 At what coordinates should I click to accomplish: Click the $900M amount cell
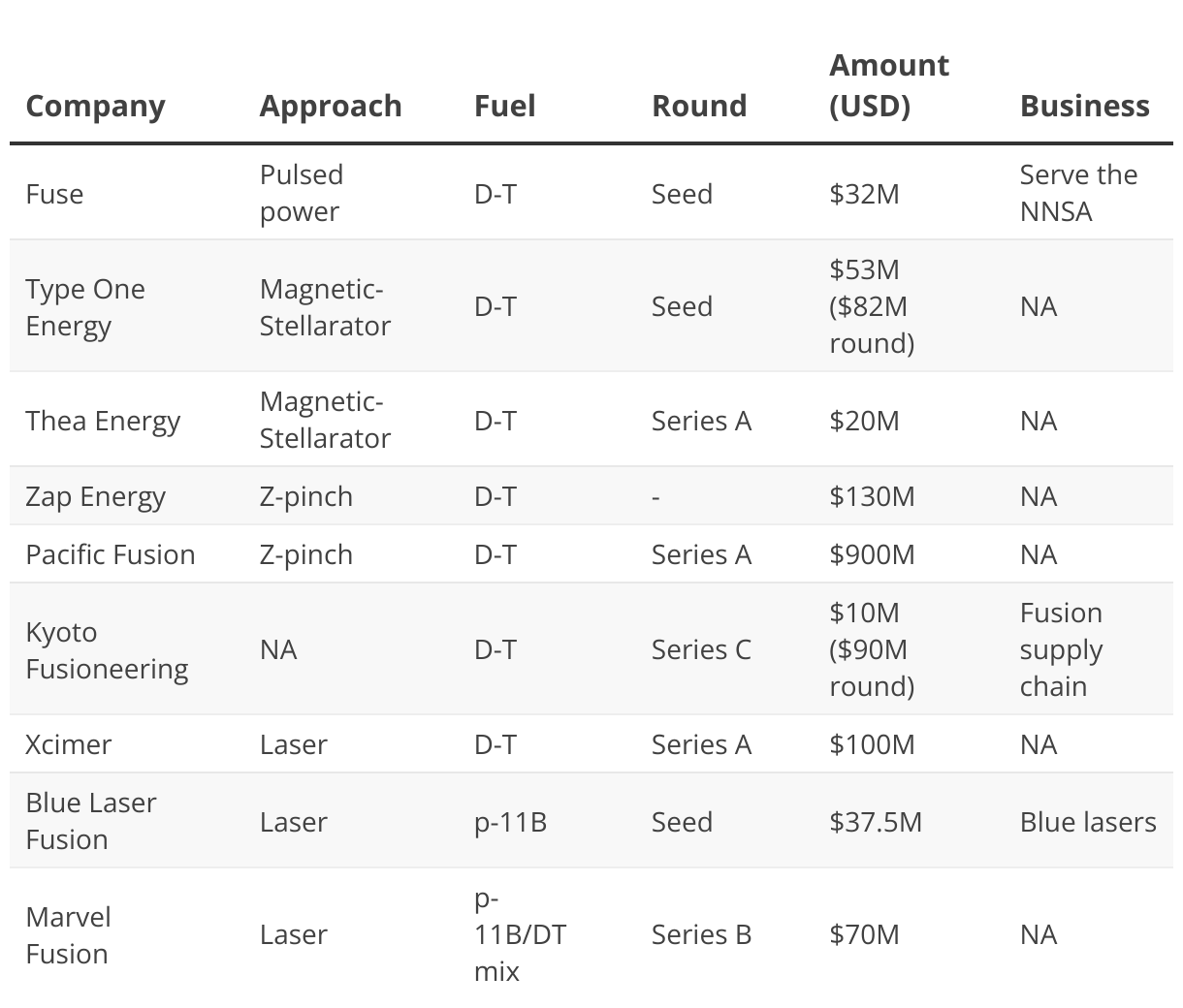click(x=872, y=554)
